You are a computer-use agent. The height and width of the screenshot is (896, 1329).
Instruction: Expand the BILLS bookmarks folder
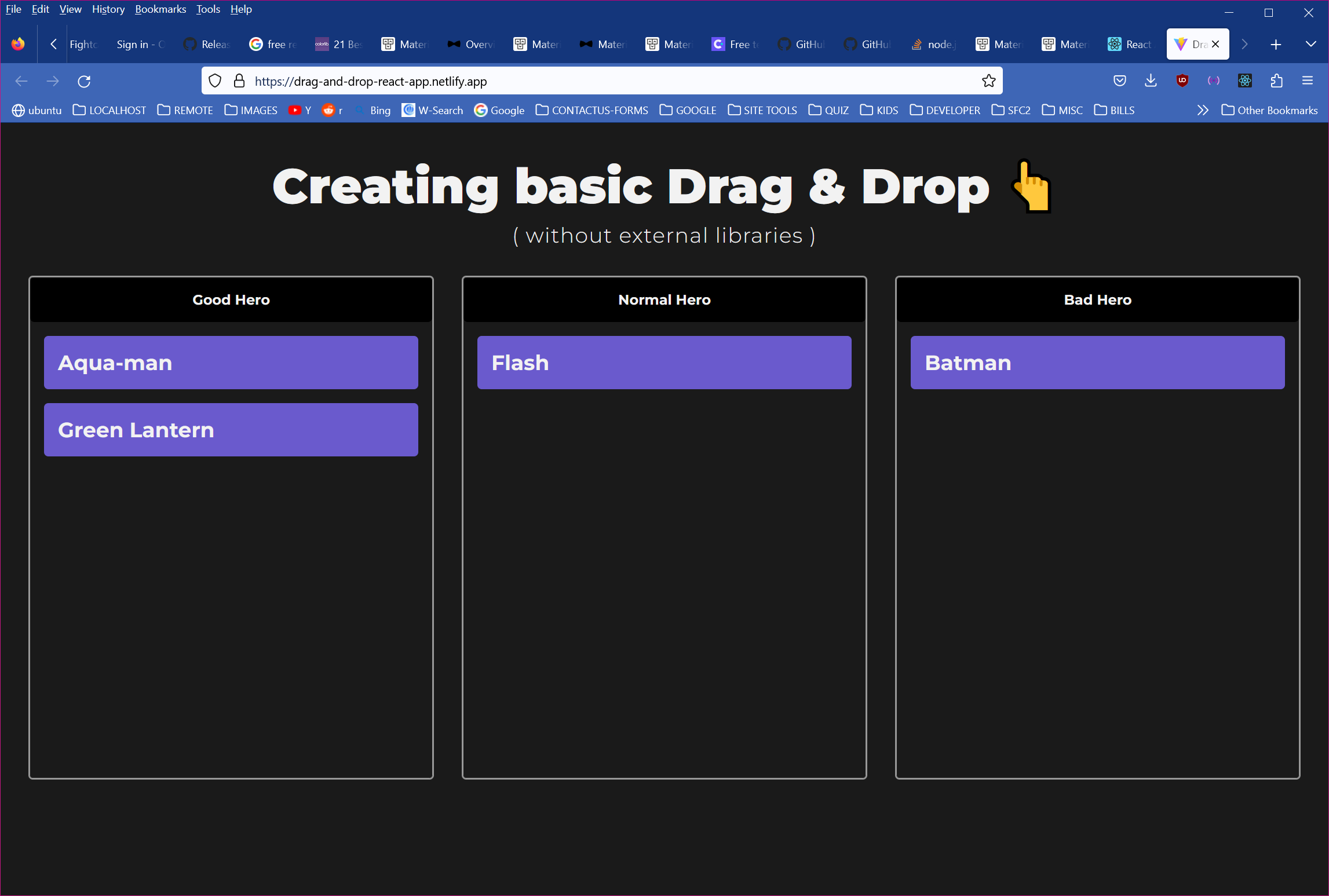[1114, 110]
